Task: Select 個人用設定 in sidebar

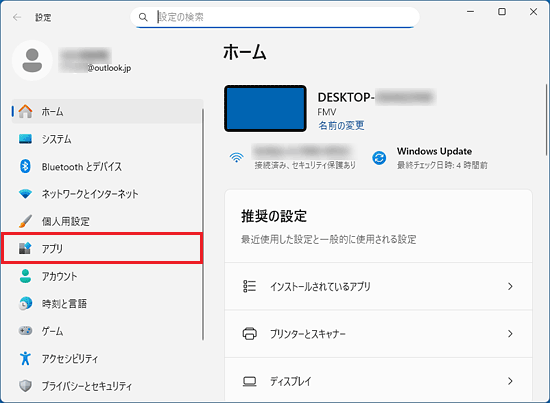Action: pos(107,221)
